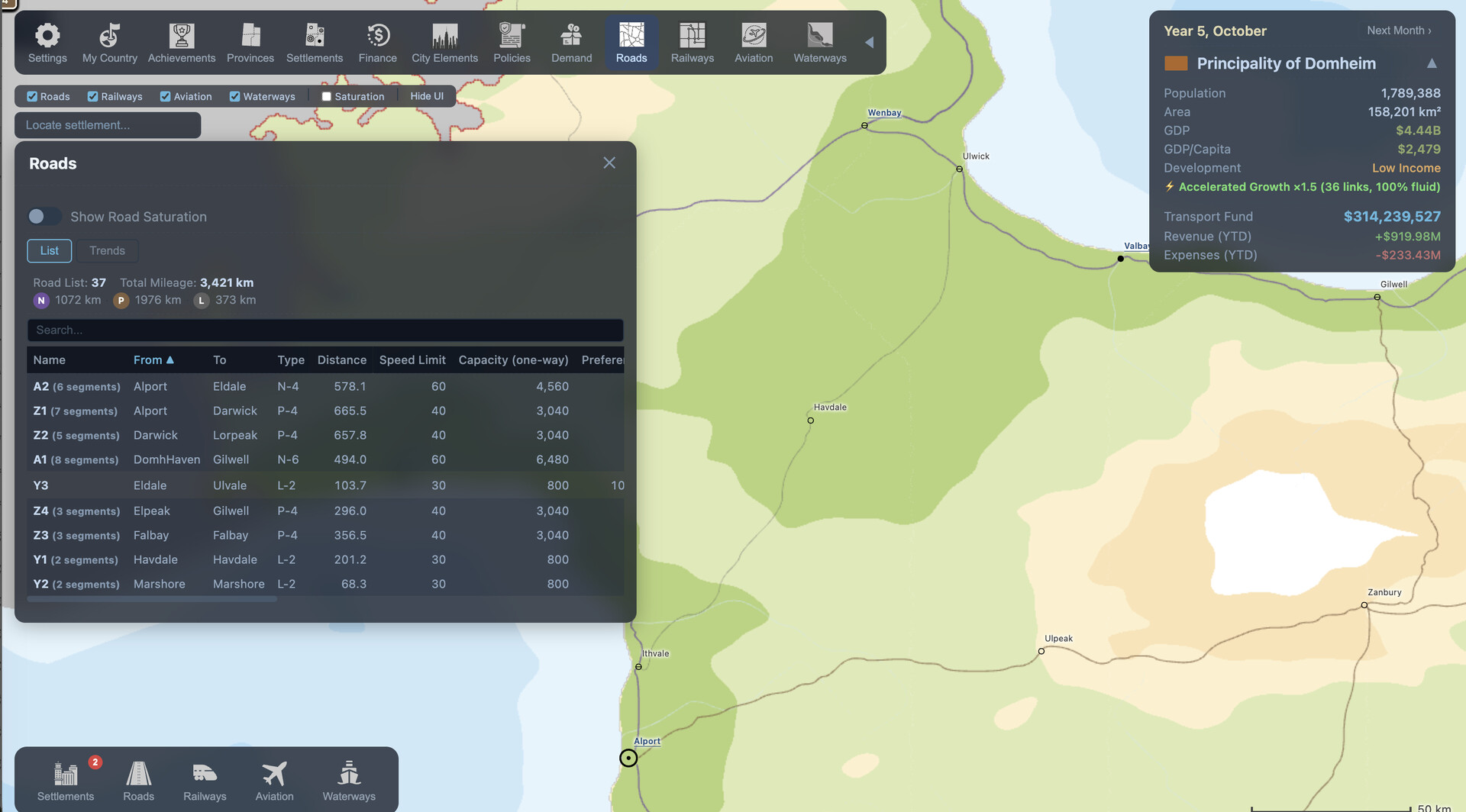Click the Locate settlement input field
Screen dimensions: 1466x812
[108, 125]
